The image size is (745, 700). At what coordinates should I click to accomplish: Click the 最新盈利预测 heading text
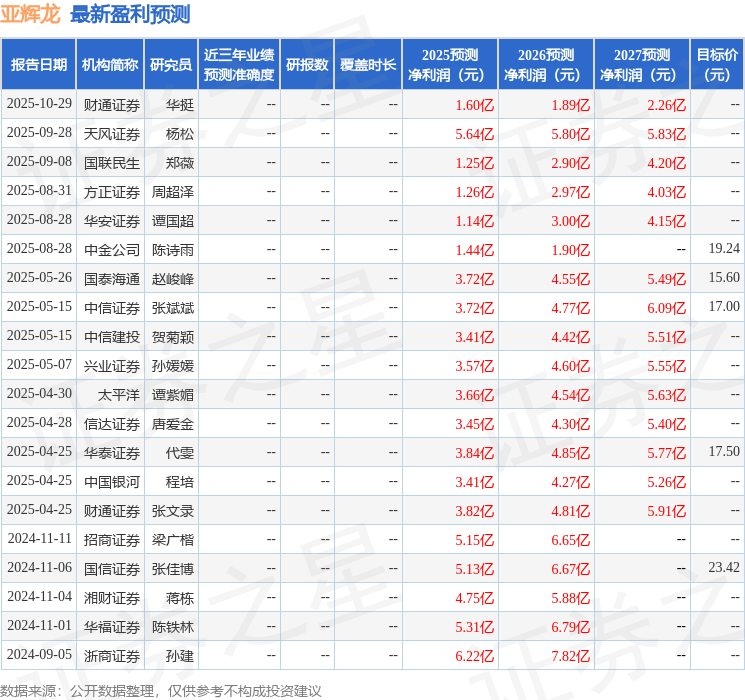click(130, 14)
